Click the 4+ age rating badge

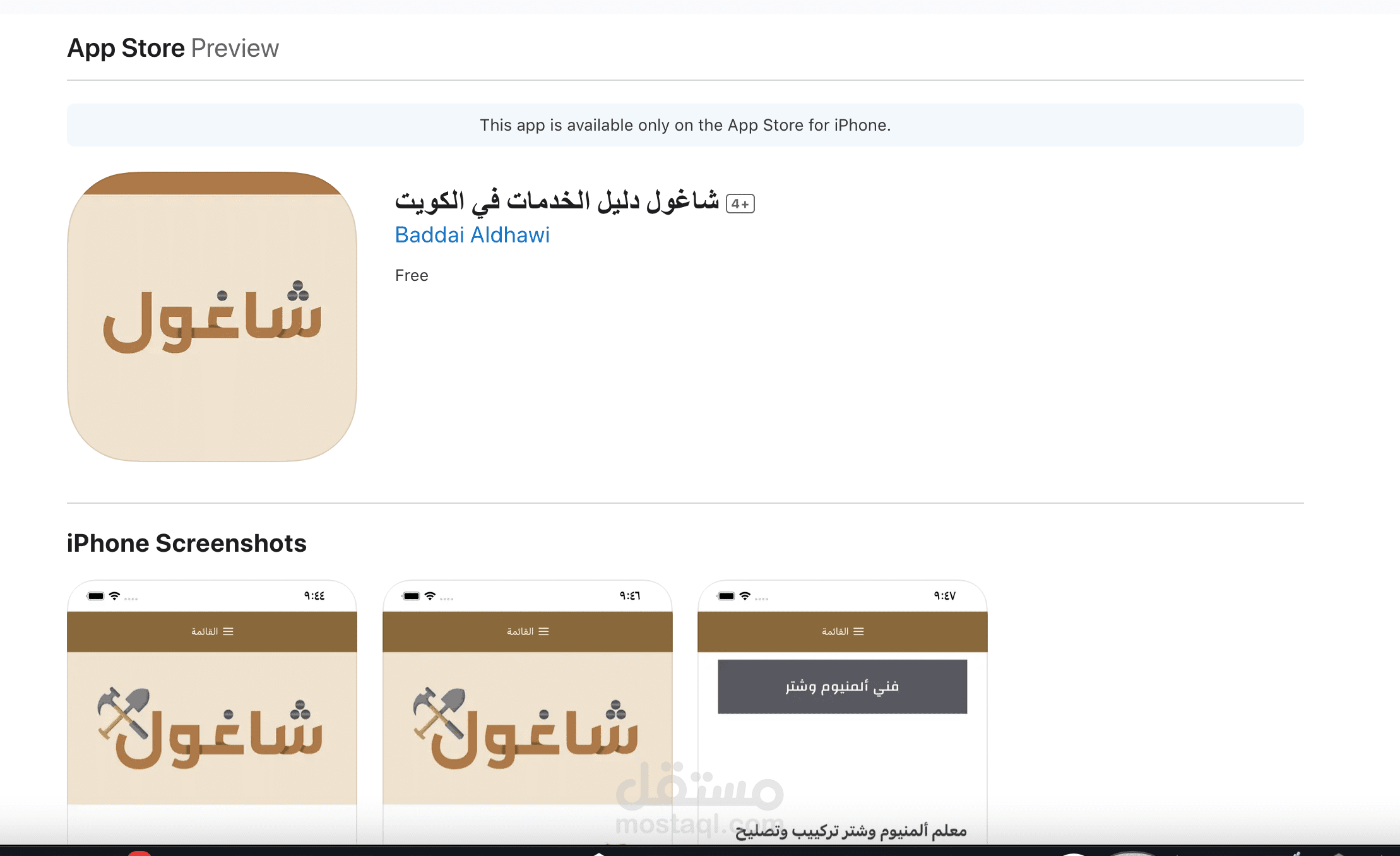740,204
